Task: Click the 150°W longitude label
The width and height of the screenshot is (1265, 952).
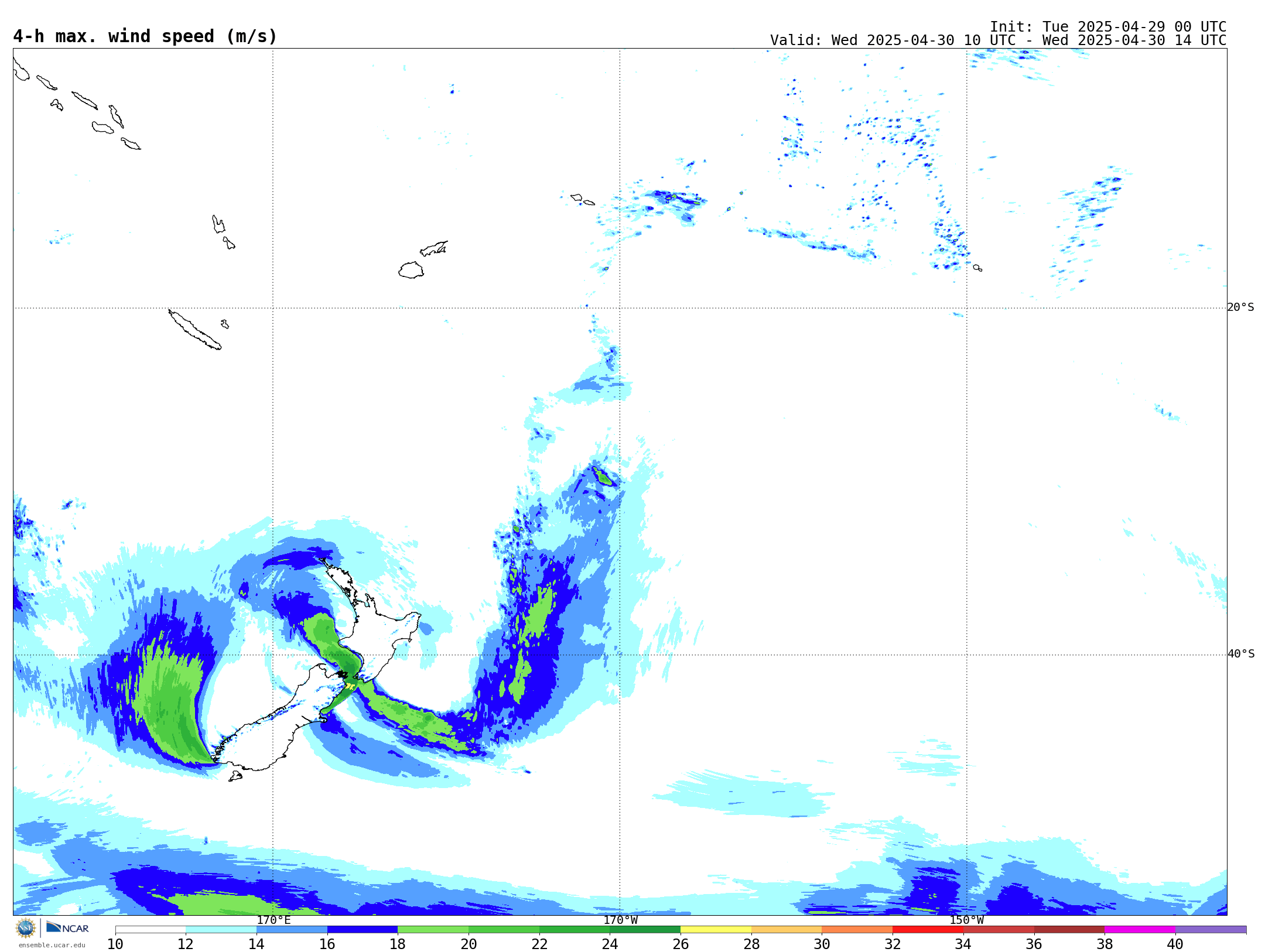Action: click(x=966, y=920)
